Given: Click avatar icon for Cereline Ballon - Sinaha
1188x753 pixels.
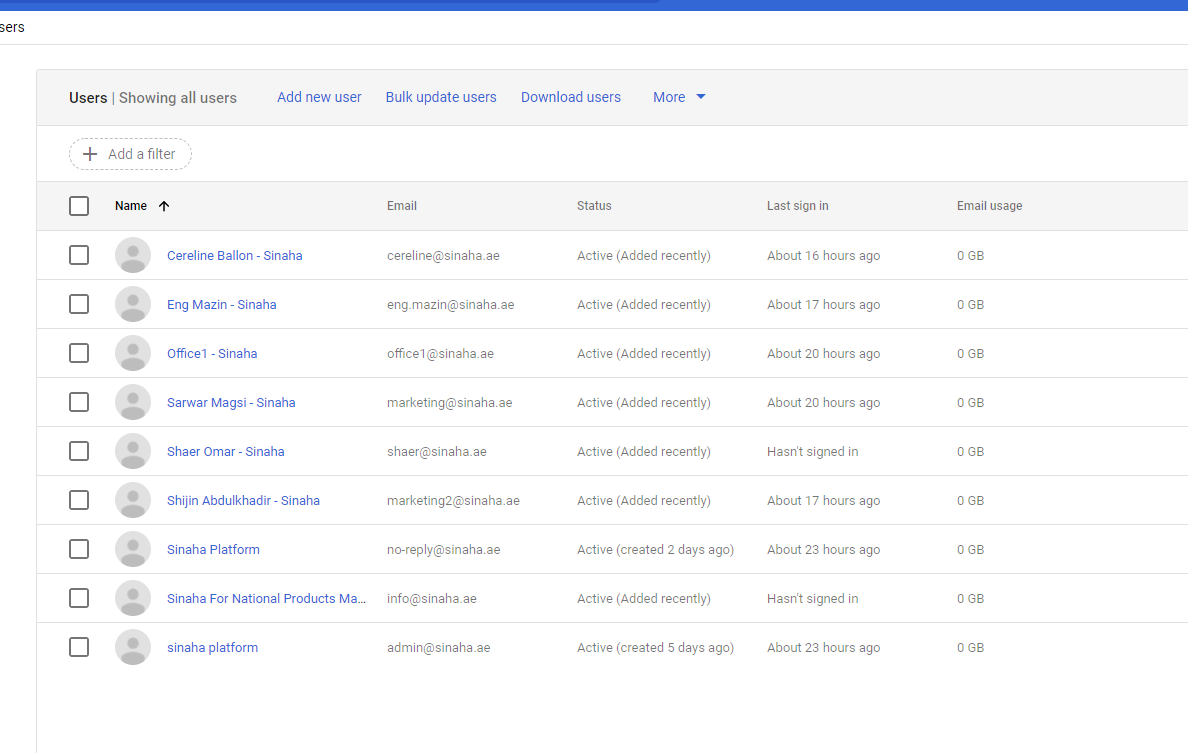Looking at the screenshot, I should pyautogui.click(x=133, y=255).
